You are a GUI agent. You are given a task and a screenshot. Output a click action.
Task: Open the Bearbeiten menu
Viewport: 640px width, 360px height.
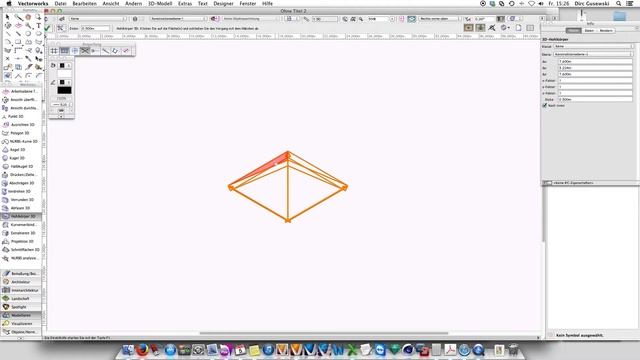click(x=84, y=3)
